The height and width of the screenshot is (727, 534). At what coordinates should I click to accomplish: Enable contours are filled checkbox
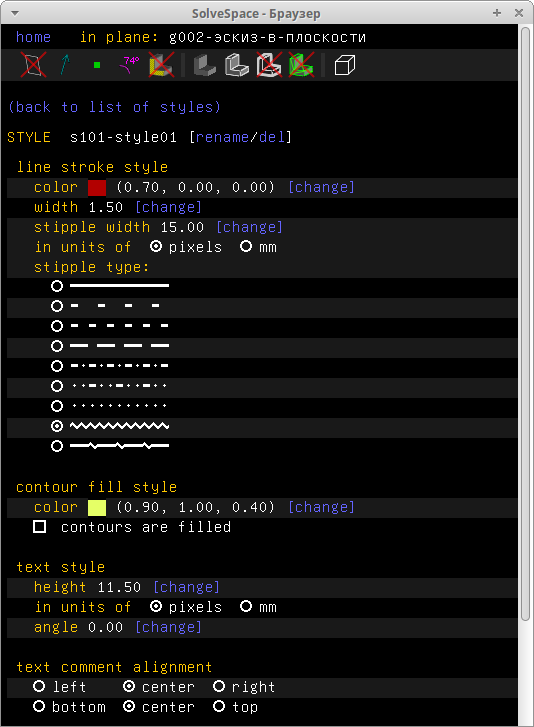click(x=40, y=527)
